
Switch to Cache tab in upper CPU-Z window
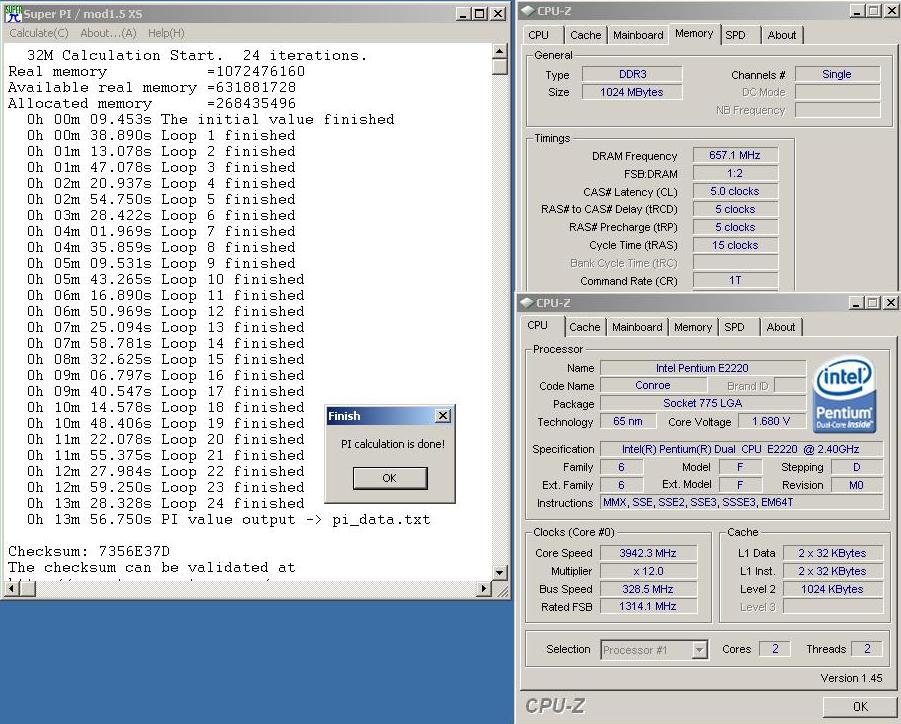586,35
